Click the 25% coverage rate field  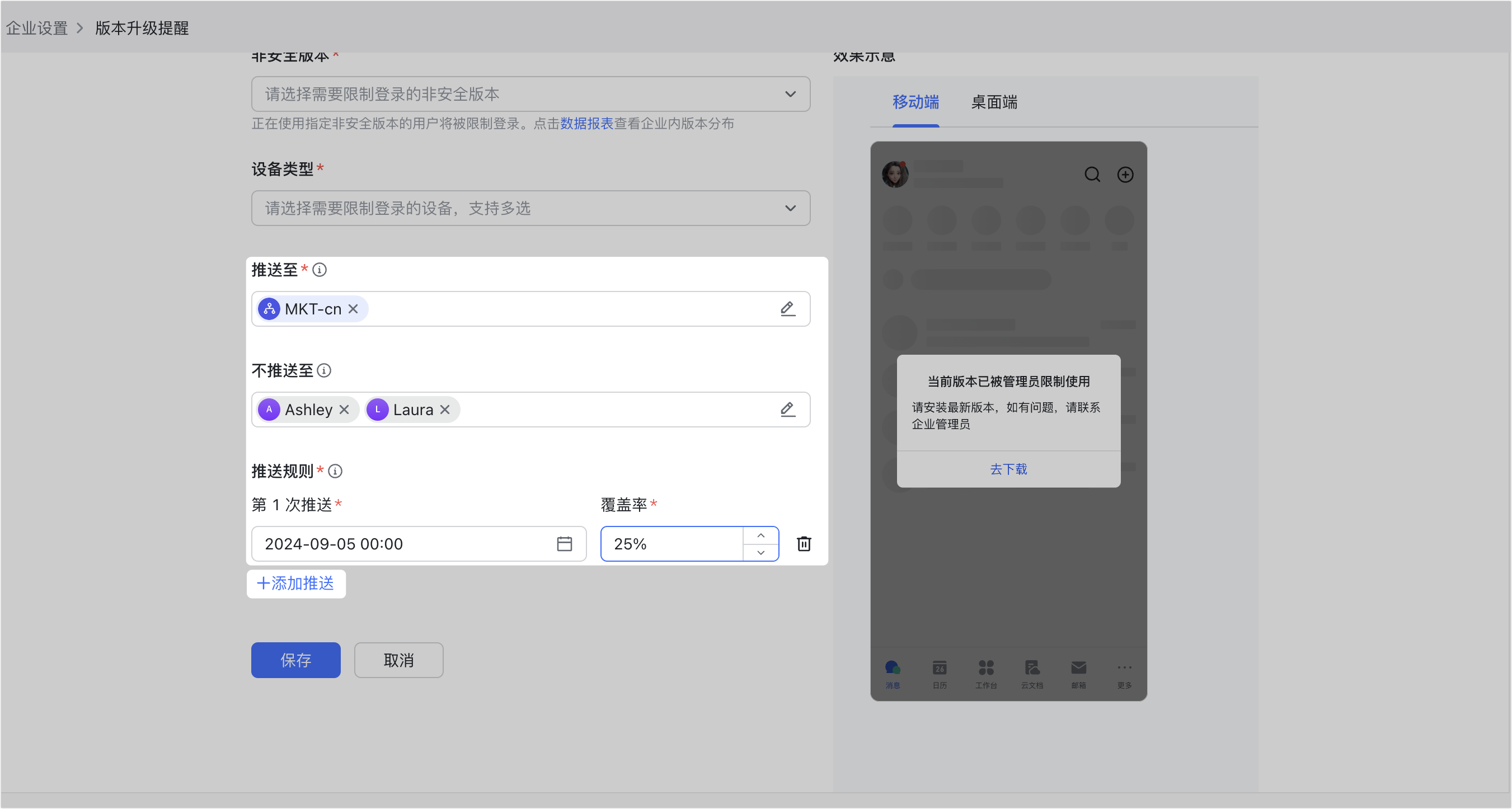(672, 544)
